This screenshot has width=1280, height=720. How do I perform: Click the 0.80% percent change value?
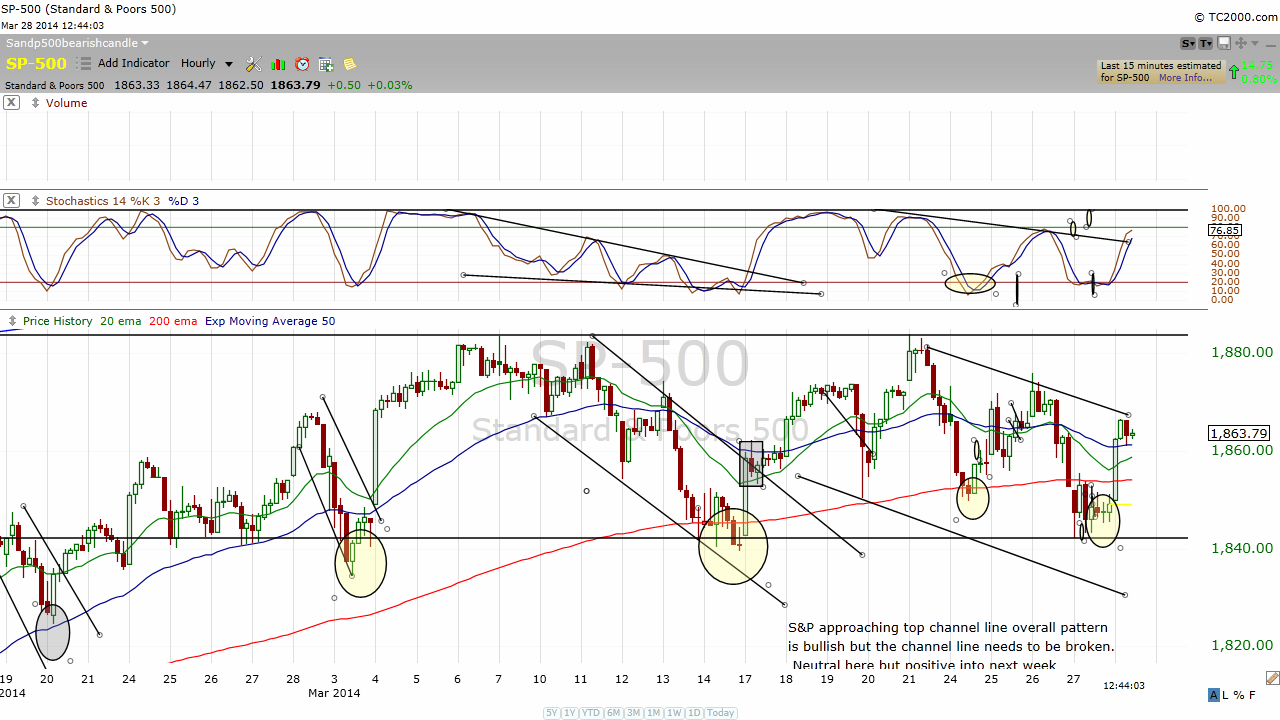pyautogui.click(x=1258, y=79)
